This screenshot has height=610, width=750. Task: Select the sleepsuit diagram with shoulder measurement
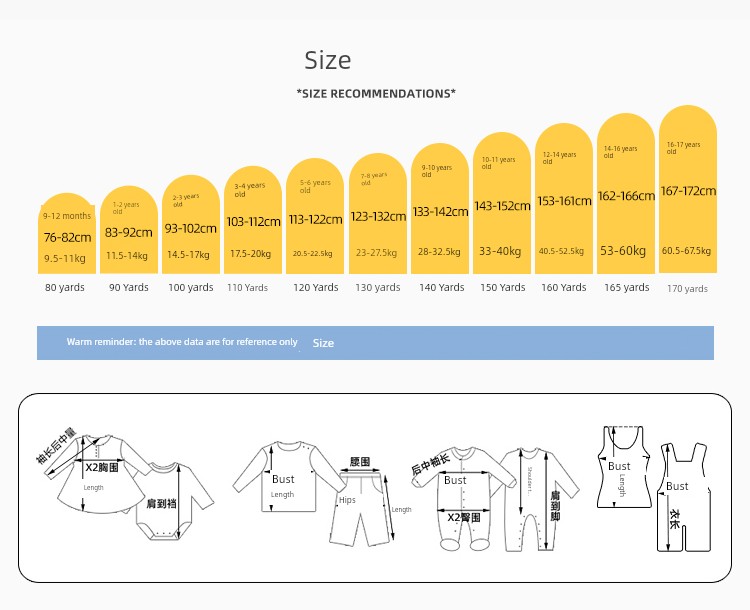[x=538, y=499]
